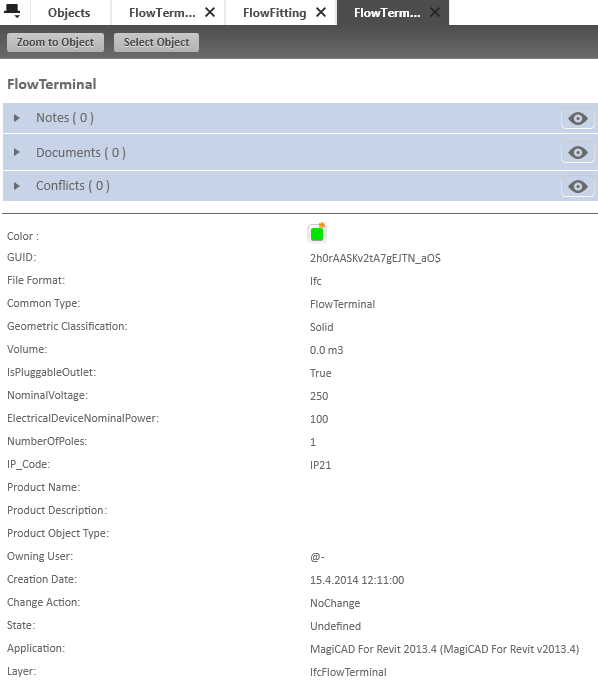The image size is (598, 698).
Task: Expand the Notes section arrow
Action: point(16,118)
